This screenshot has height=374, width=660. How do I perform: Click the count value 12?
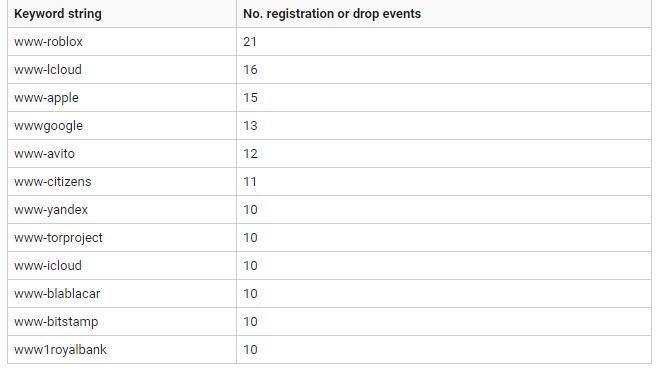(250, 154)
